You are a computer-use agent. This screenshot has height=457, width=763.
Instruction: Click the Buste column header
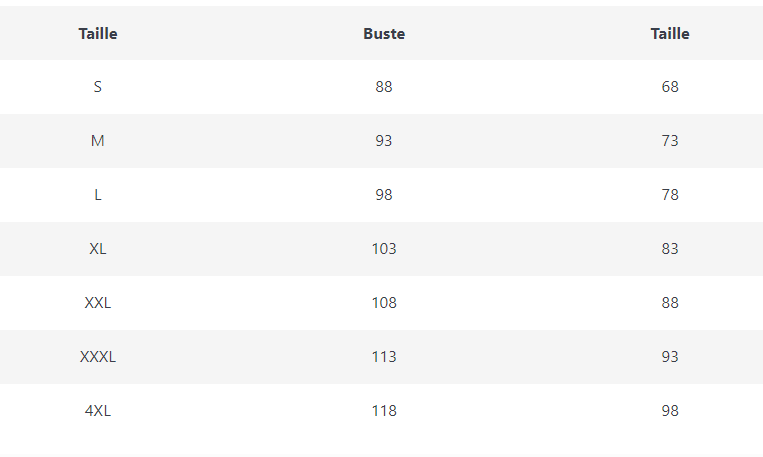[384, 33]
